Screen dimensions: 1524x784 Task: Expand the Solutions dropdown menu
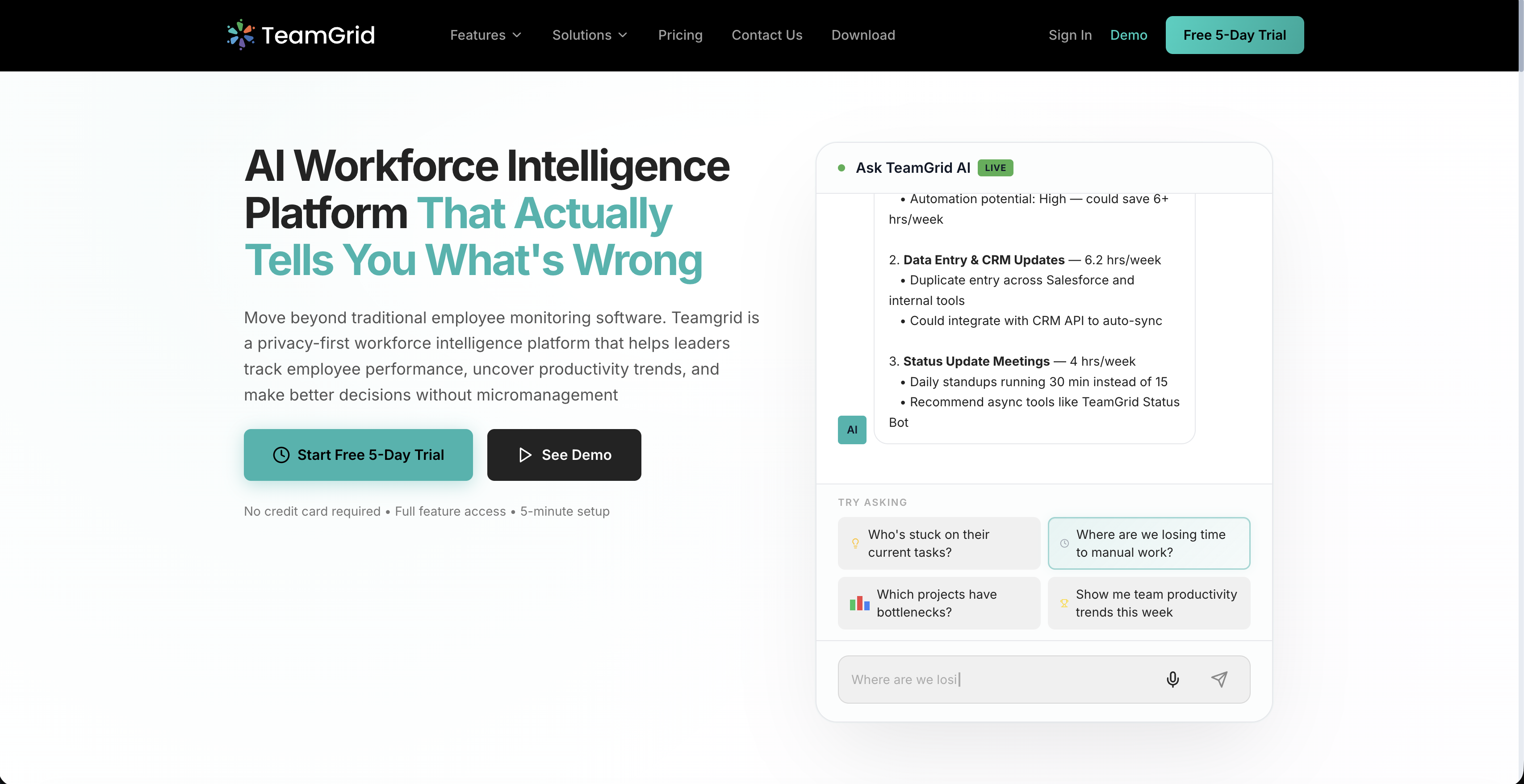point(589,35)
